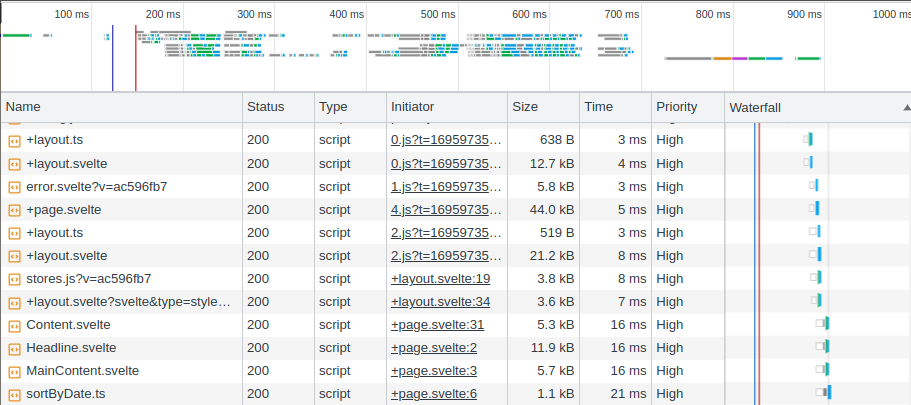This screenshot has height=405, width=911.
Task: Click the icon beside Headline.svelte
Action: (x=14, y=348)
